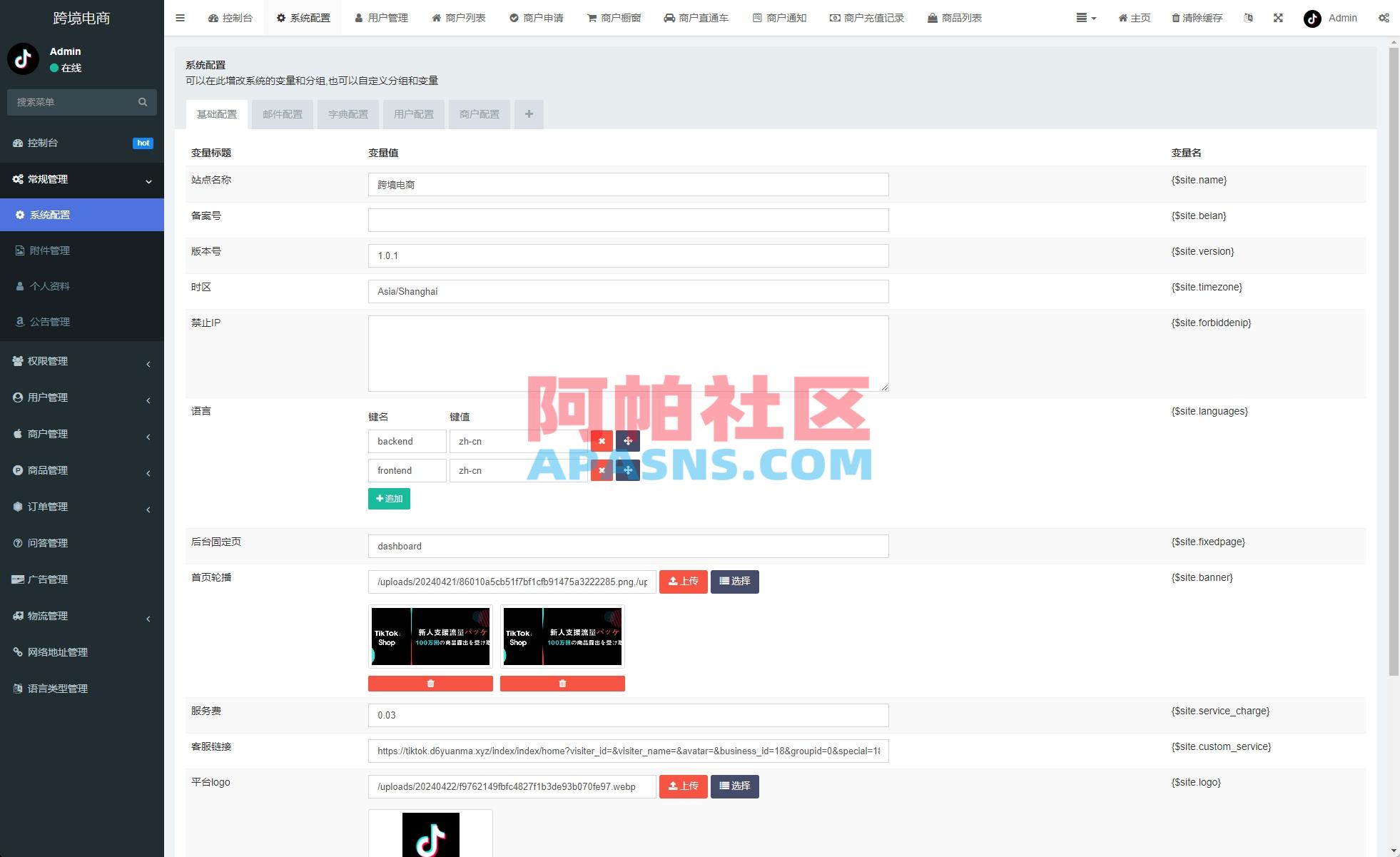This screenshot has width=1400, height=857.
Task: Delete the first banner with the red trash button
Action: 430,683
